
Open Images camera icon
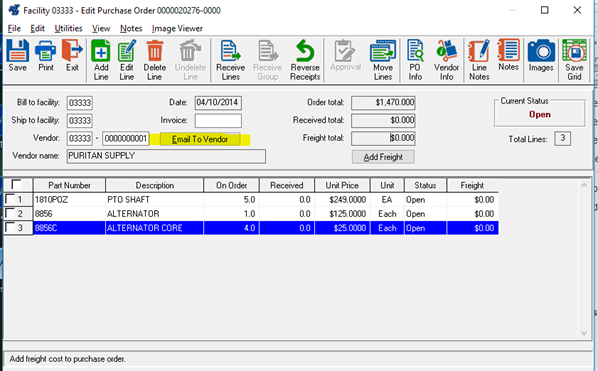click(x=541, y=55)
